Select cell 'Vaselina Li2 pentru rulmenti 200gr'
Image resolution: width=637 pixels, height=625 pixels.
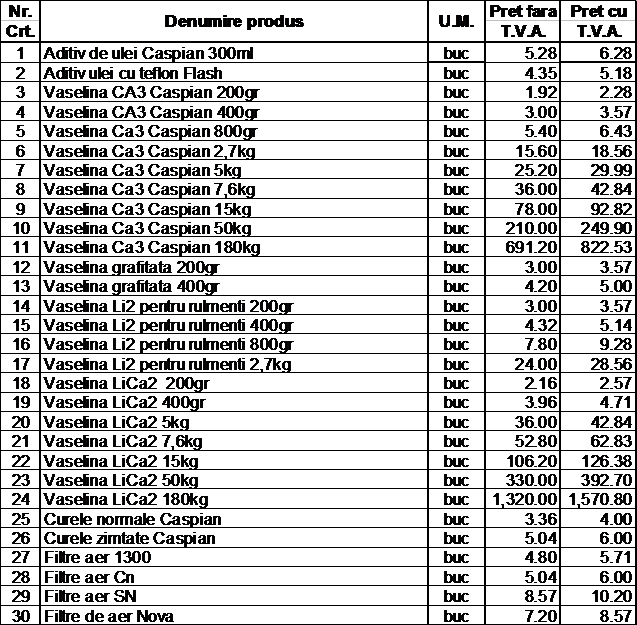234,306
